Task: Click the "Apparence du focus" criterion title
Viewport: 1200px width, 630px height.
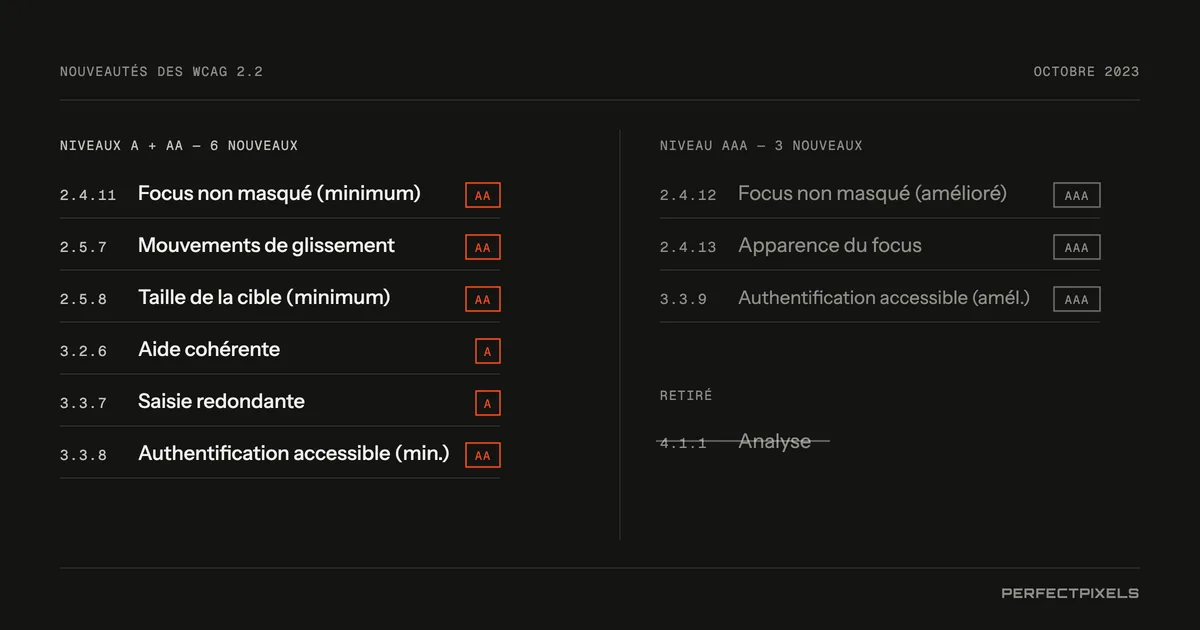Action: (830, 246)
